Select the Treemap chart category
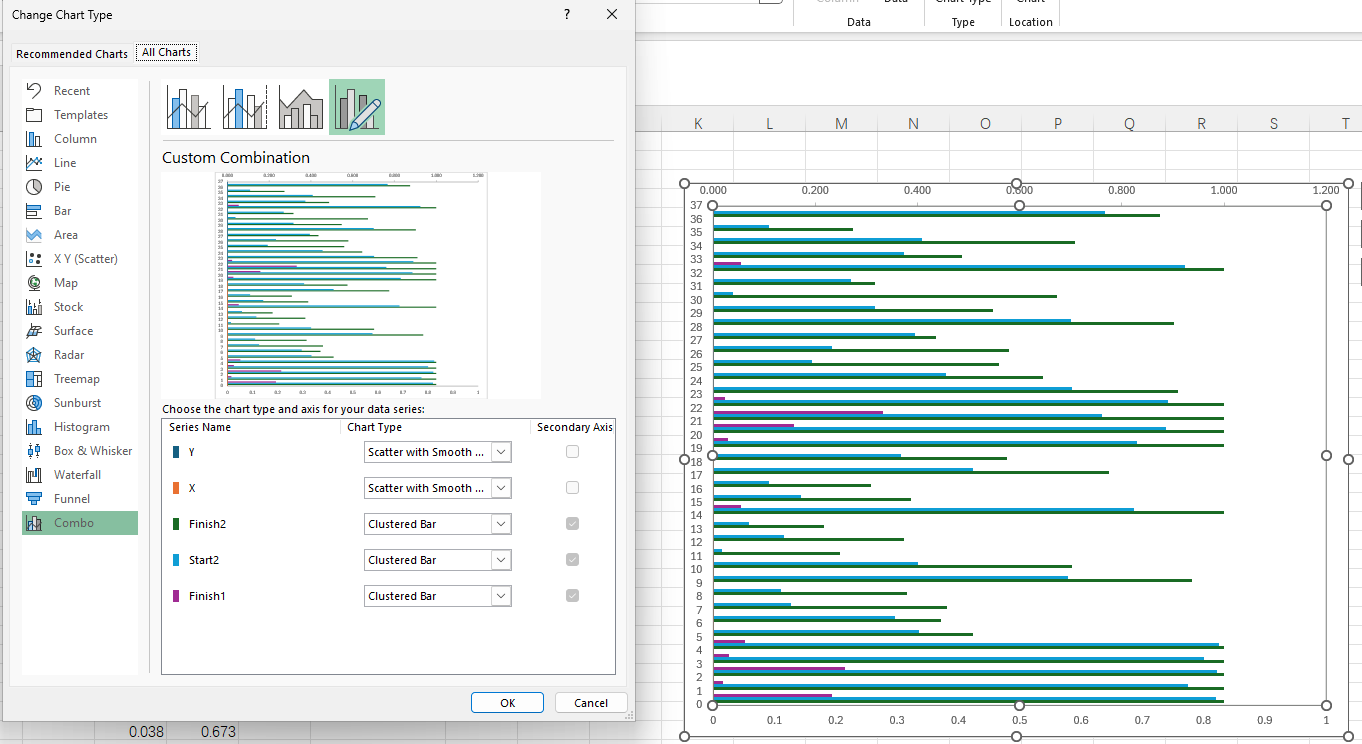Screen dimensions: 1362x744 point(80,379)
